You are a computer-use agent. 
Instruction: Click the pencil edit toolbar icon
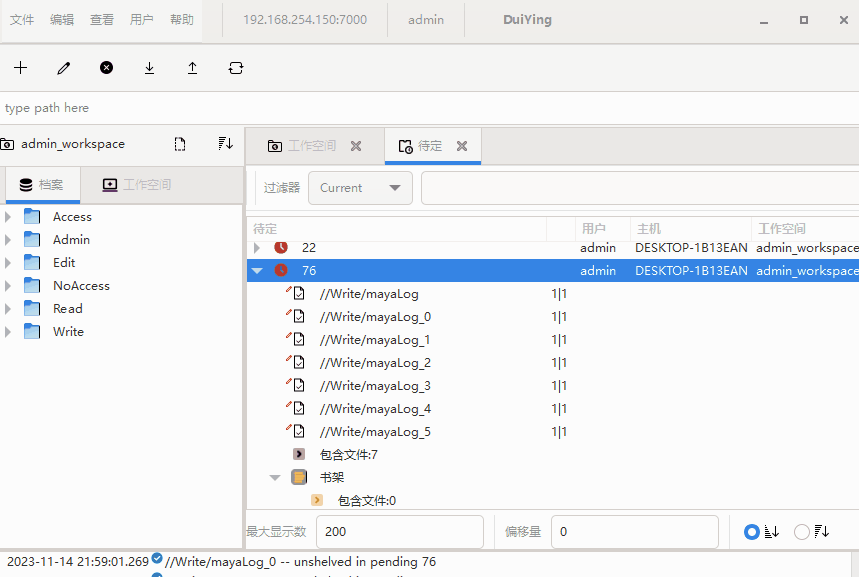[64, 68]
